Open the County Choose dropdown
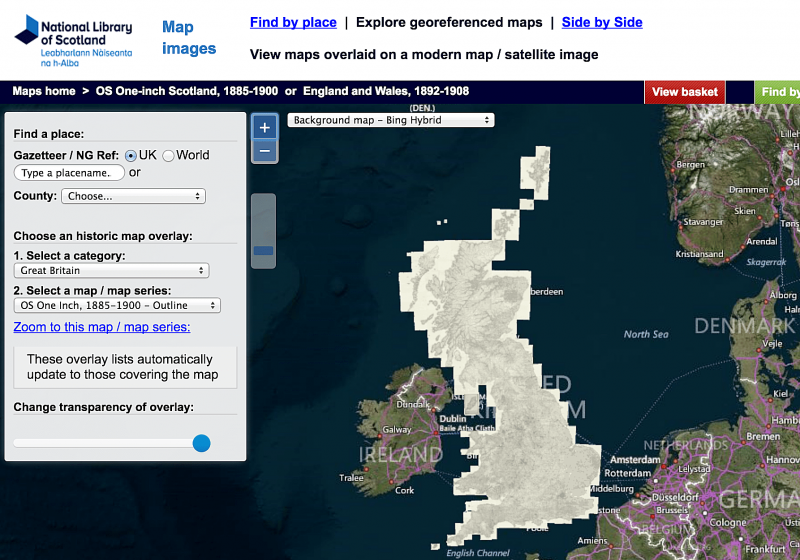This screenshot has height=560, width=800. coord(133,196)
